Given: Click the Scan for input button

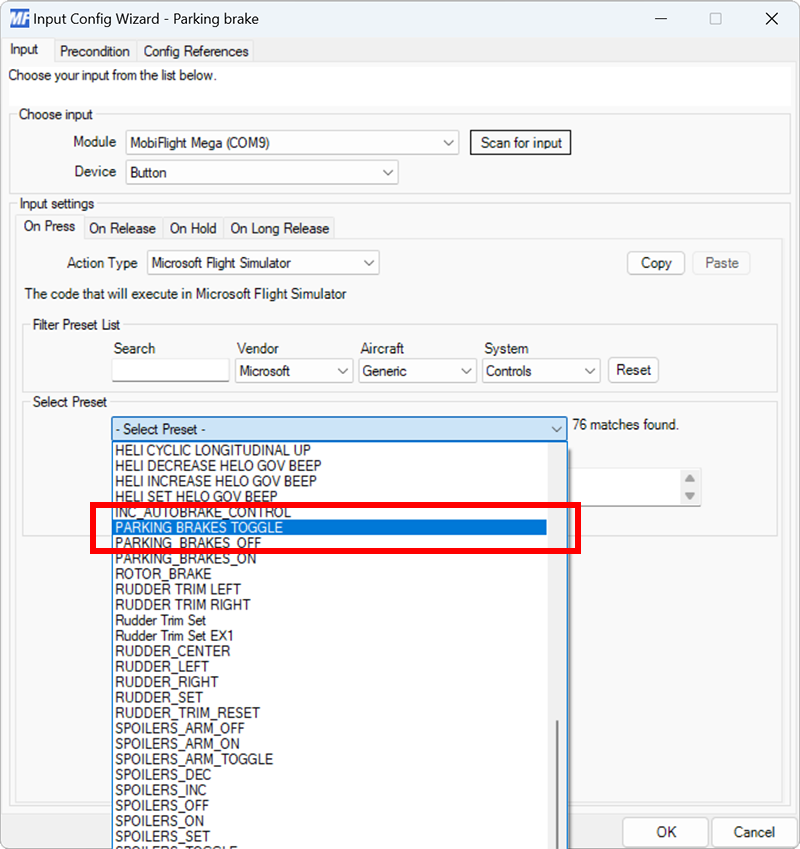Looking at the screenshot, I should [520, 142].
